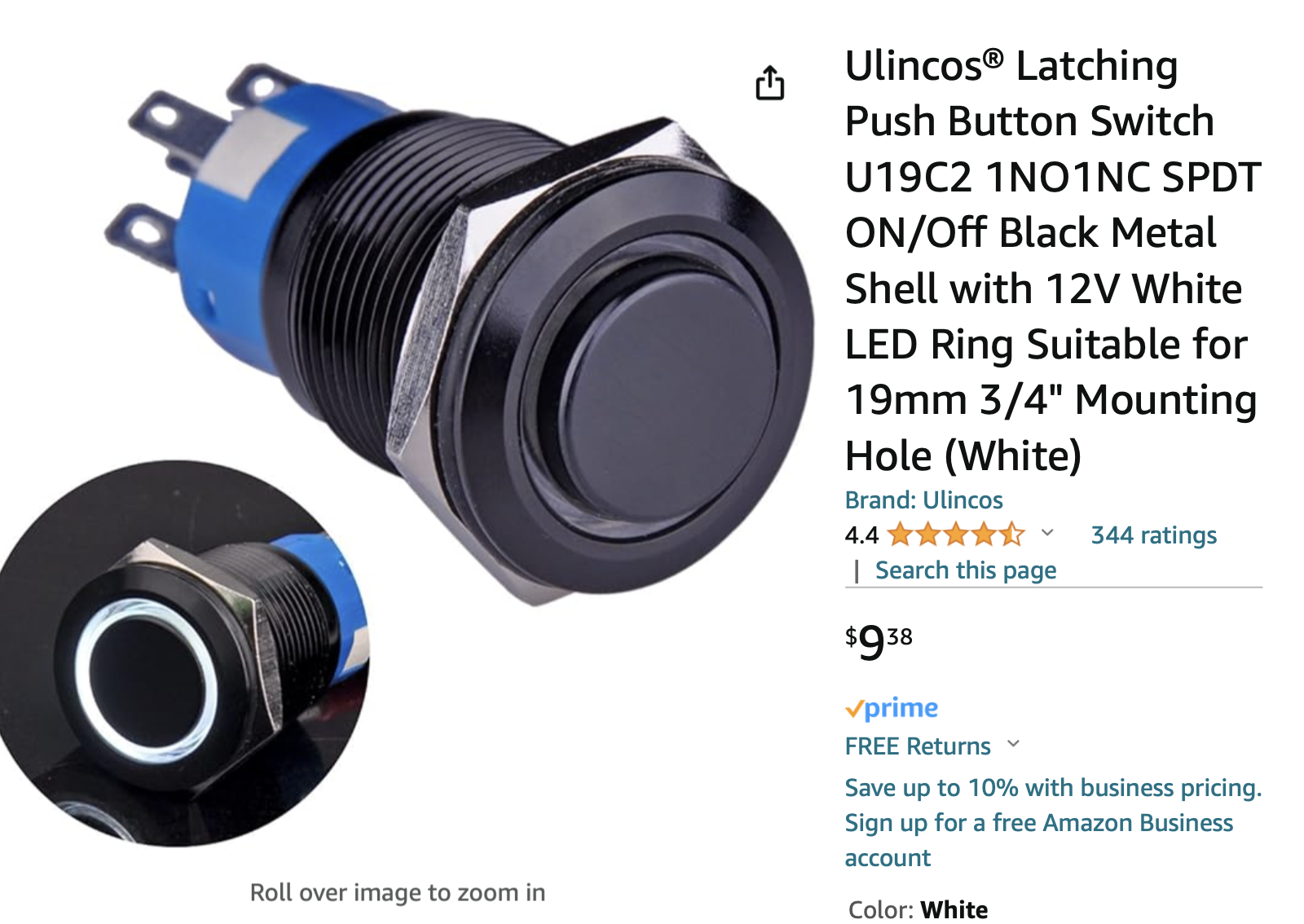Click the $9.38 price

879,641
